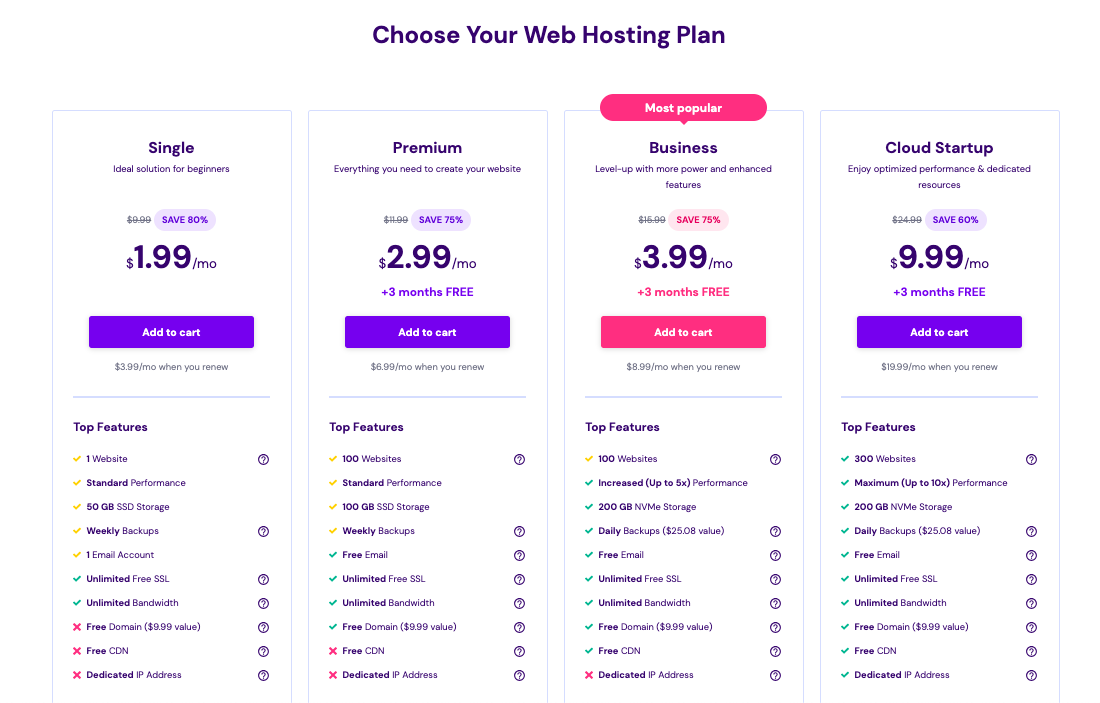The height and width of the screenshot is (703, 1100).
Task: Show info for Cloud Startup Dedicated IP Address
Action: pos(1031,676)
